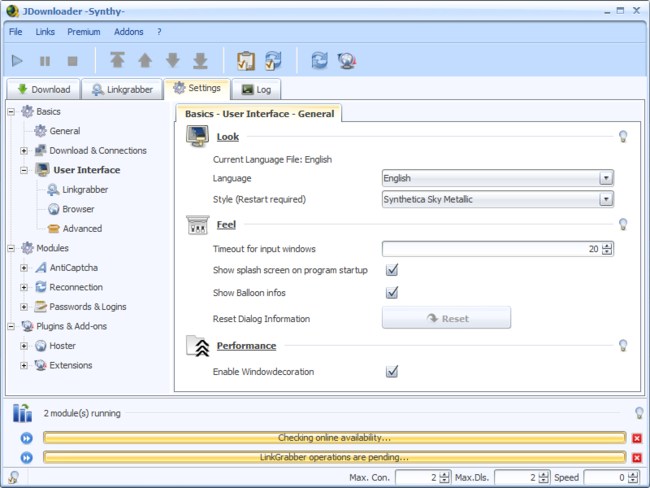Open the Style dropdown showing Synthetica Sky Metallic
Viewport: 650px width, 488px height.
pyautogui.click(x=497, y=199)
